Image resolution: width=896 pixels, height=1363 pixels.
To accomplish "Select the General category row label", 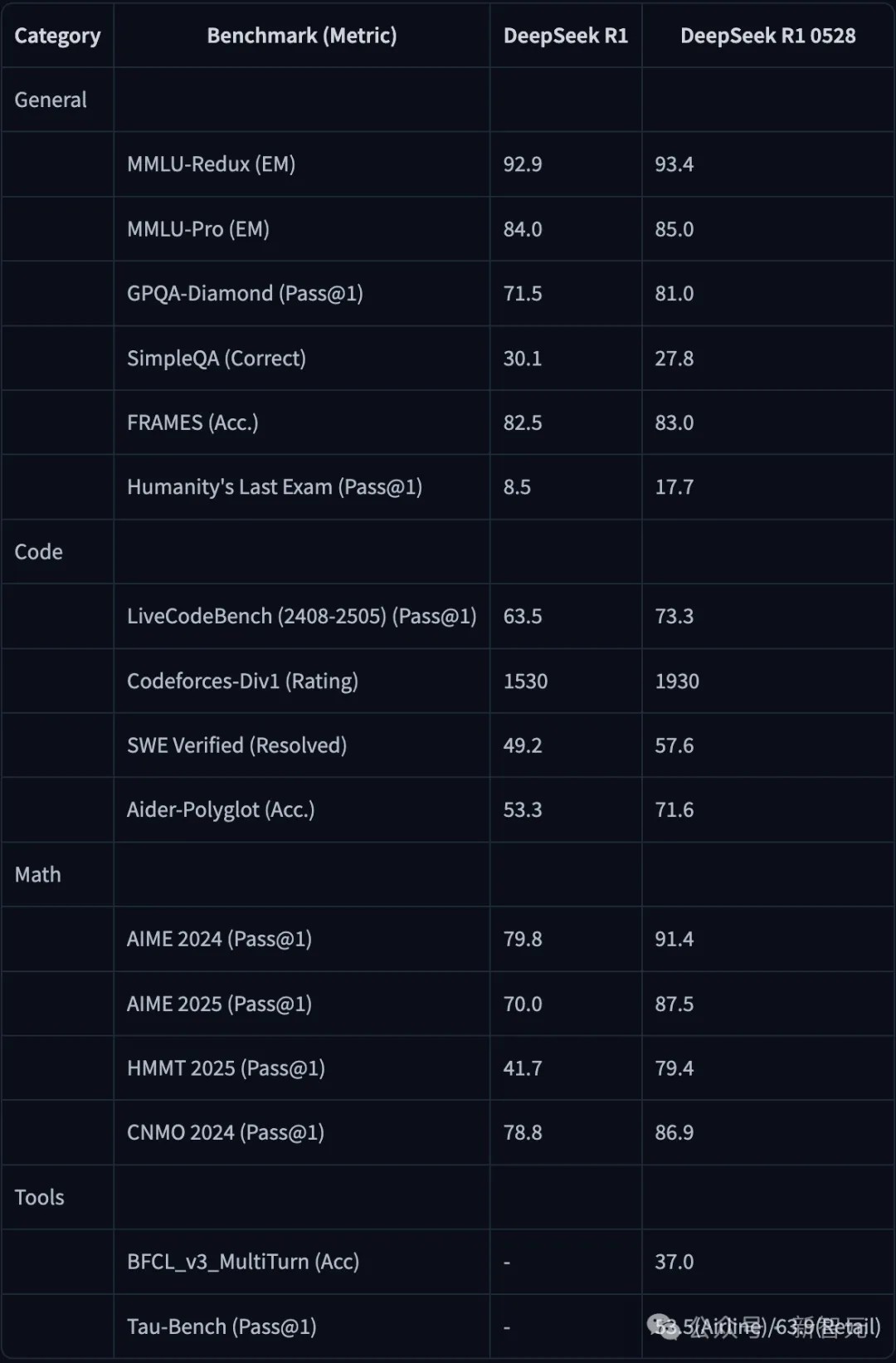I will (x=51, y=100).
